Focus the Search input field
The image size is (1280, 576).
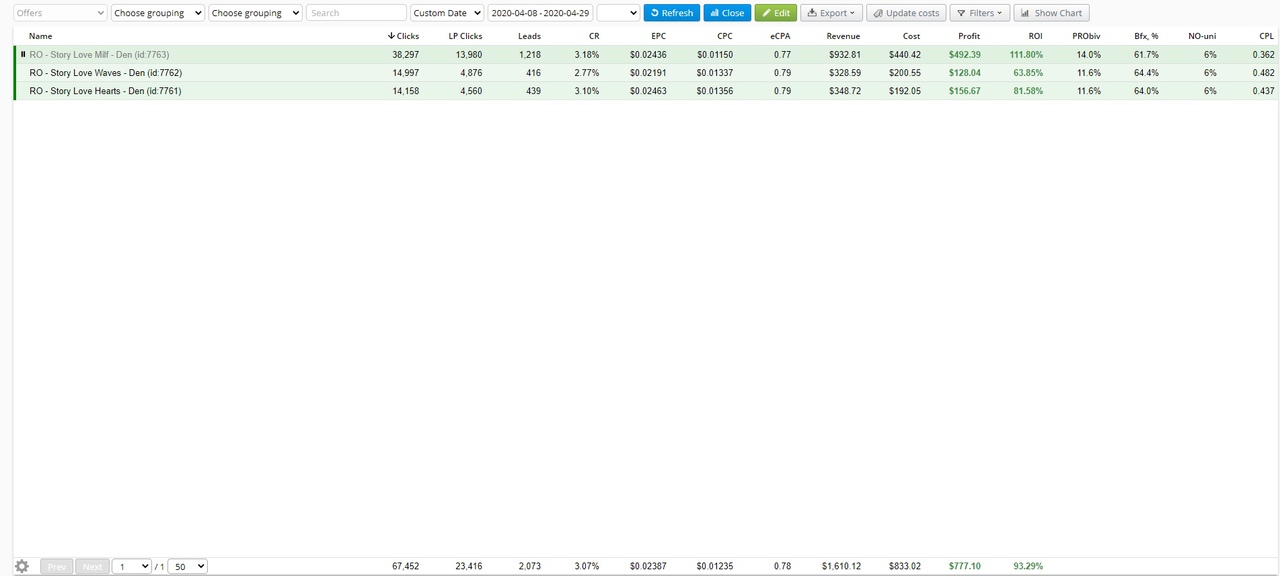click(x=356, y=13)
